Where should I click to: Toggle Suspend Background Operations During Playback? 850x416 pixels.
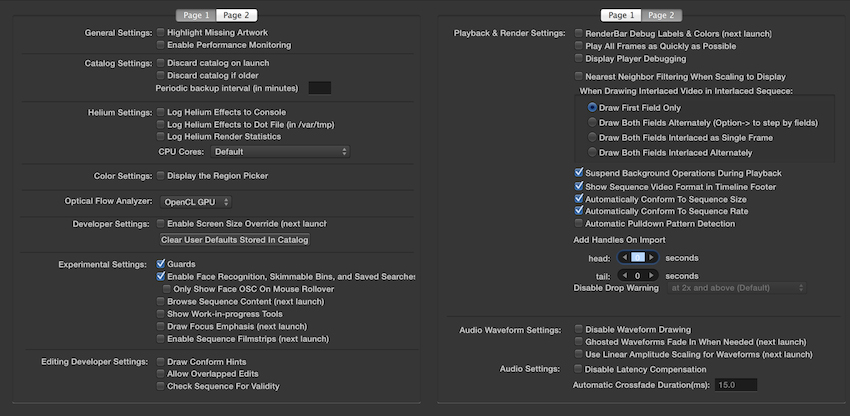point(579,173)
